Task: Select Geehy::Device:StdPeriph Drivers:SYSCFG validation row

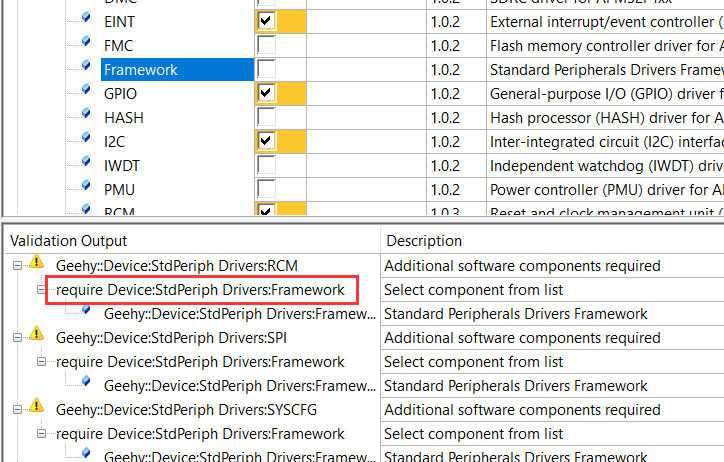Action: pyautogui.click(x=187, y=410)
